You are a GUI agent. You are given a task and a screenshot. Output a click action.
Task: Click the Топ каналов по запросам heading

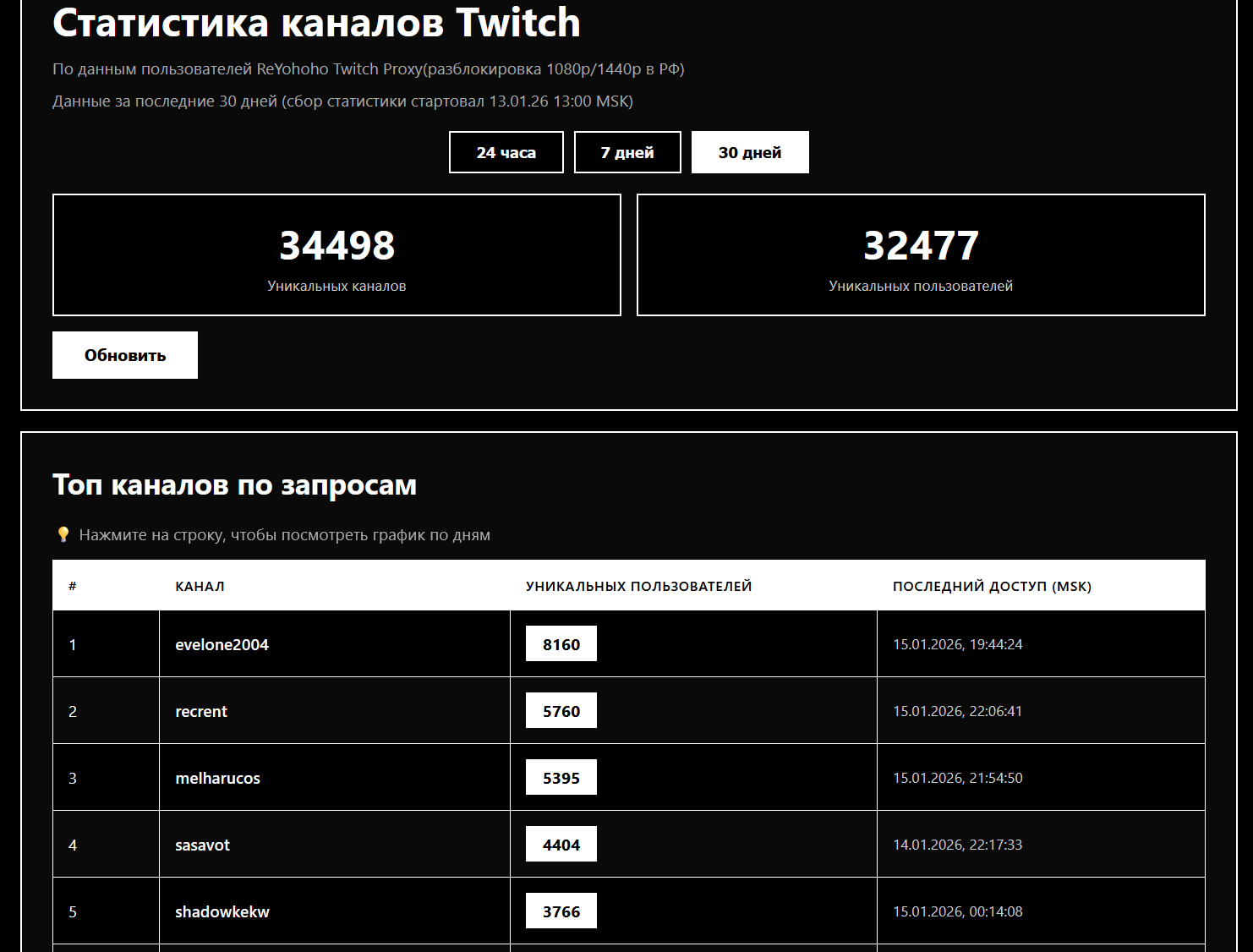234,485
